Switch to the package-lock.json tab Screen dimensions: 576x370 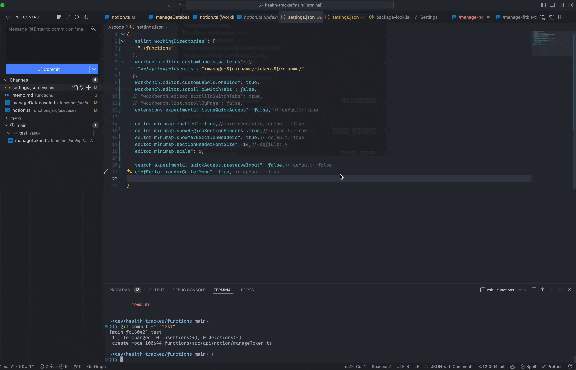click(x=389, y=17)
